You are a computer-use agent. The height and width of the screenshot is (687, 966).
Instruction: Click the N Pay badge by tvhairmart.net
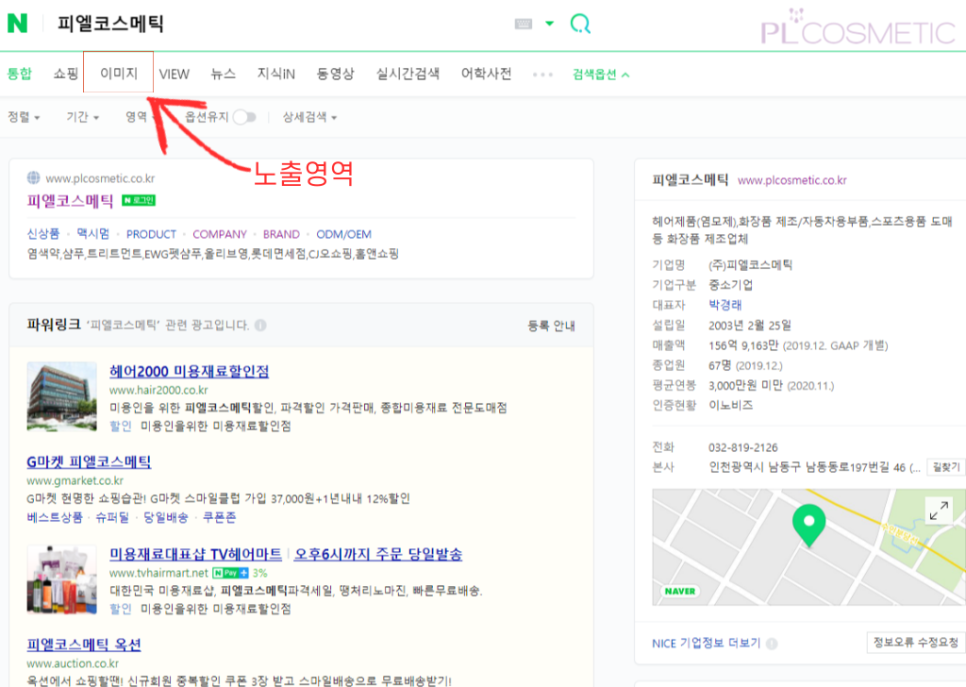coord(230,573)
